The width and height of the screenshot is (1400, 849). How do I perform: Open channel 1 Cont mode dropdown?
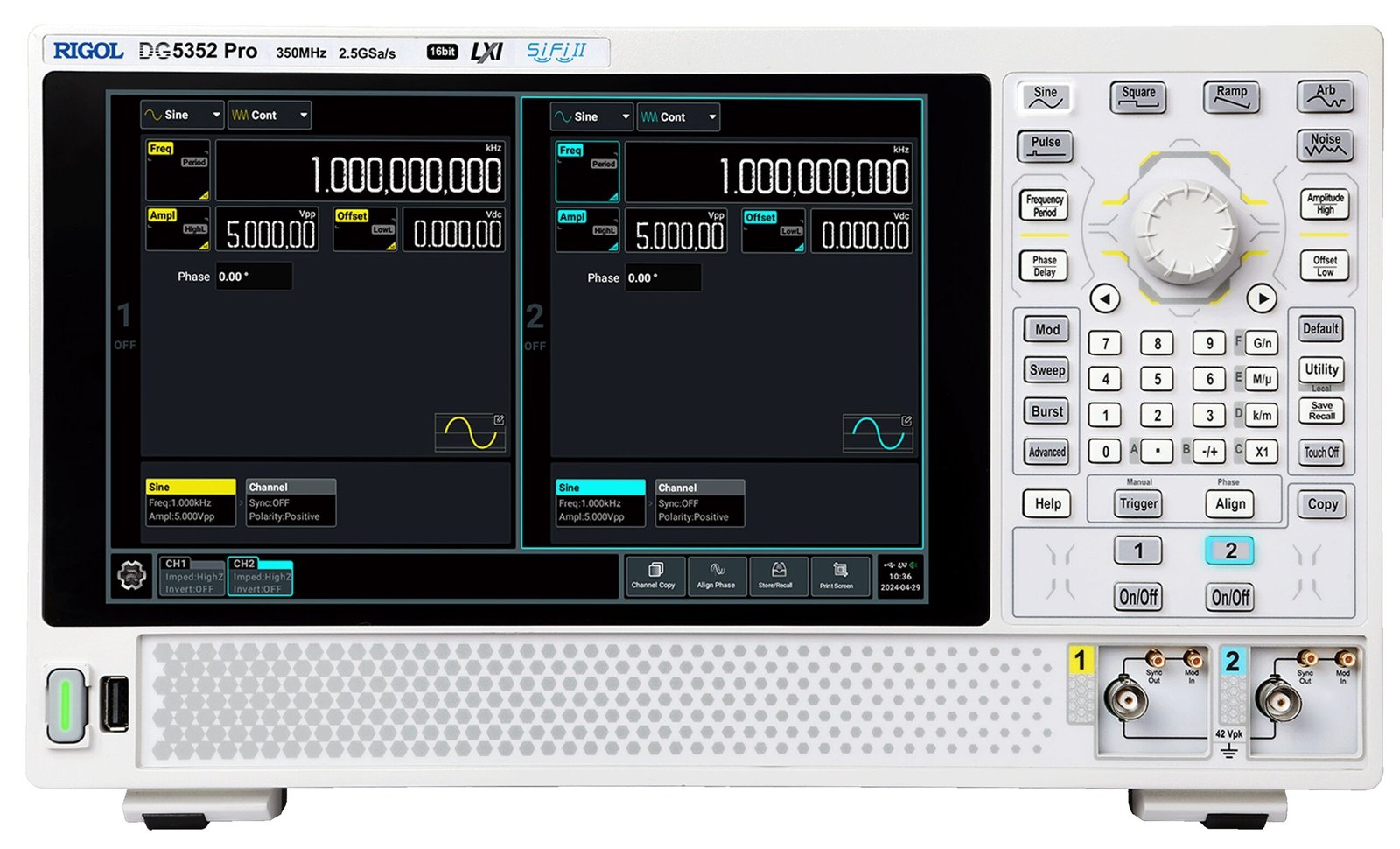pyautogui.click(x=269, y=115)
